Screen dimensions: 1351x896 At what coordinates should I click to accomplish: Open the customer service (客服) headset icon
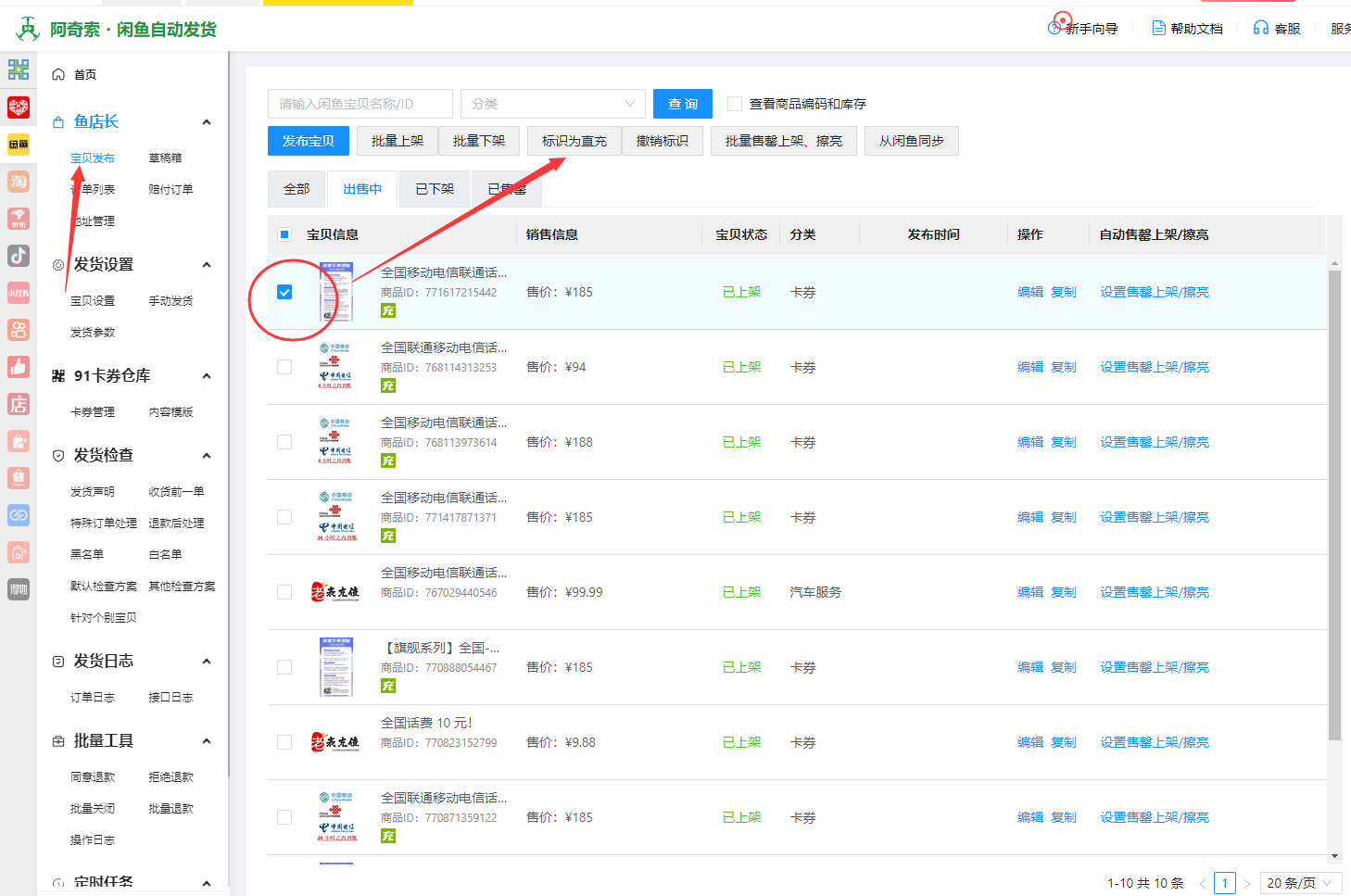[1260, 28]
